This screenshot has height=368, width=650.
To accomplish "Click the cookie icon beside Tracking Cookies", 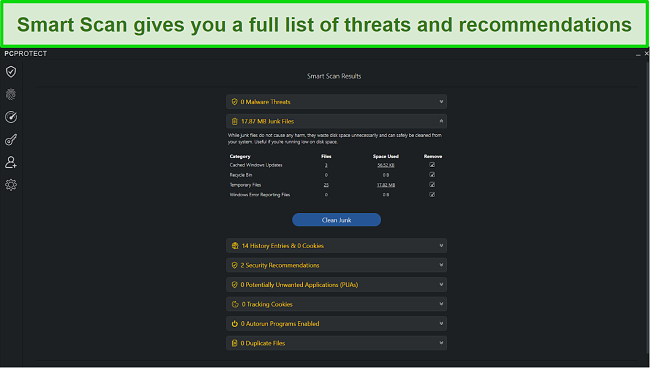I will point(235,304).
